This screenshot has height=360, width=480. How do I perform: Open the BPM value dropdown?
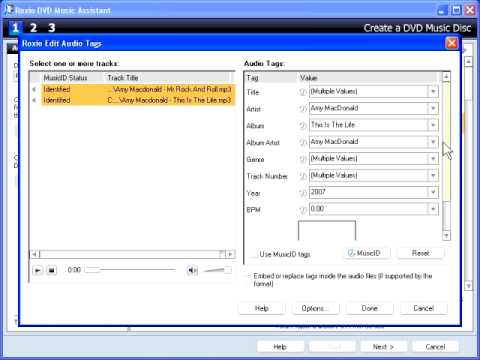point(433,209)
